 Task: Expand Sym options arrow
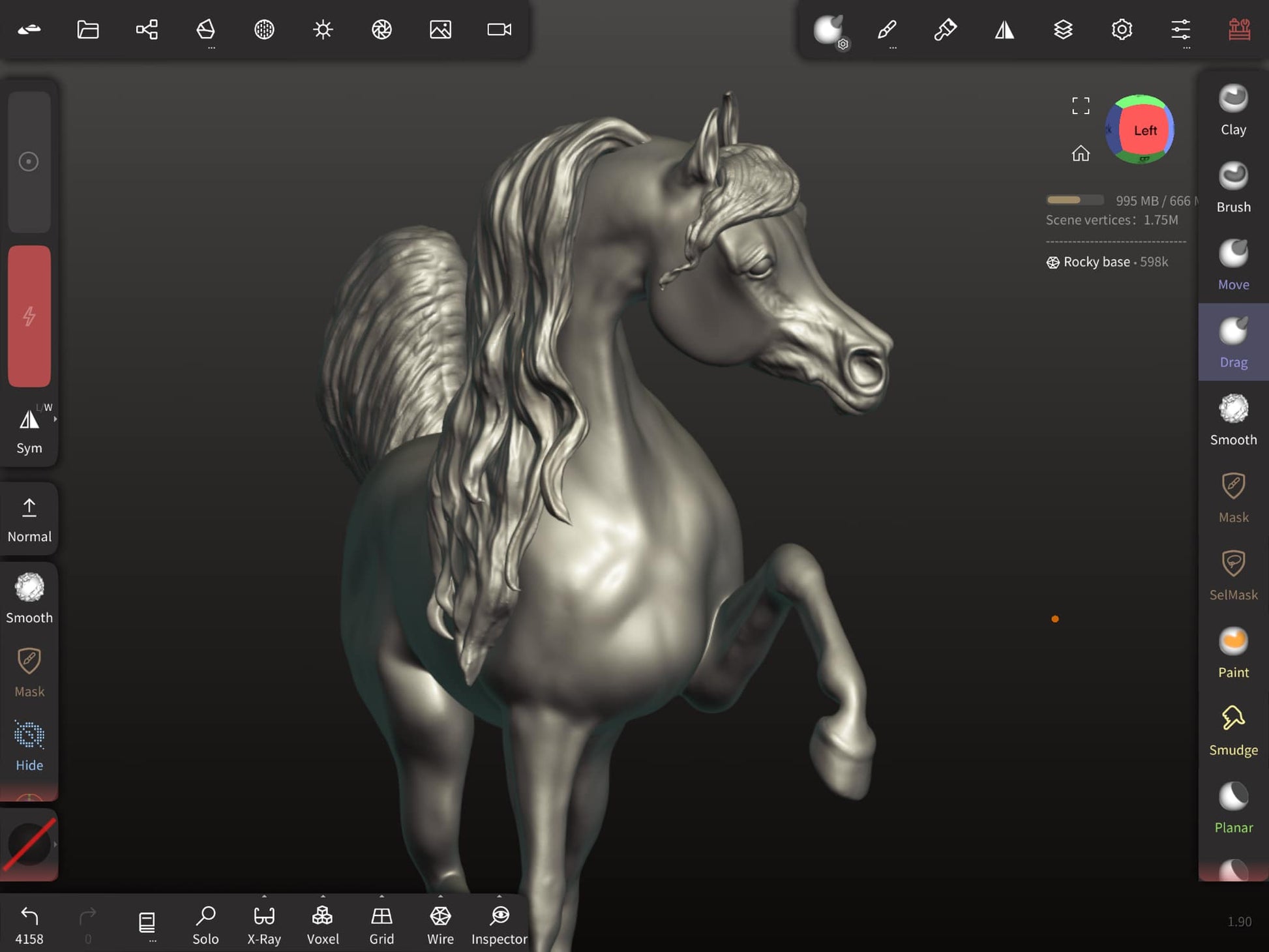coord(55,419)
